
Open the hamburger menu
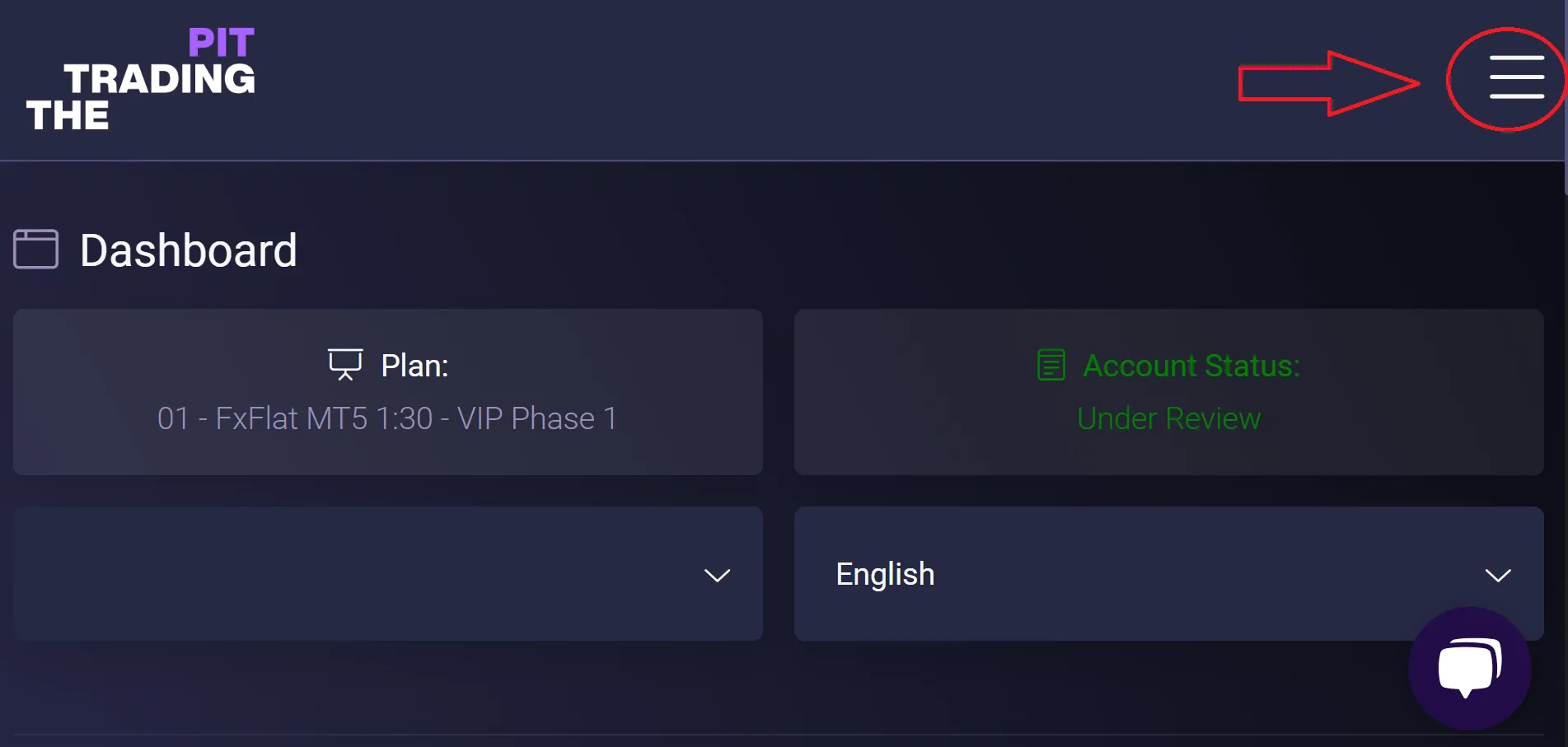pyautogui.click(x=1516, y=77)
